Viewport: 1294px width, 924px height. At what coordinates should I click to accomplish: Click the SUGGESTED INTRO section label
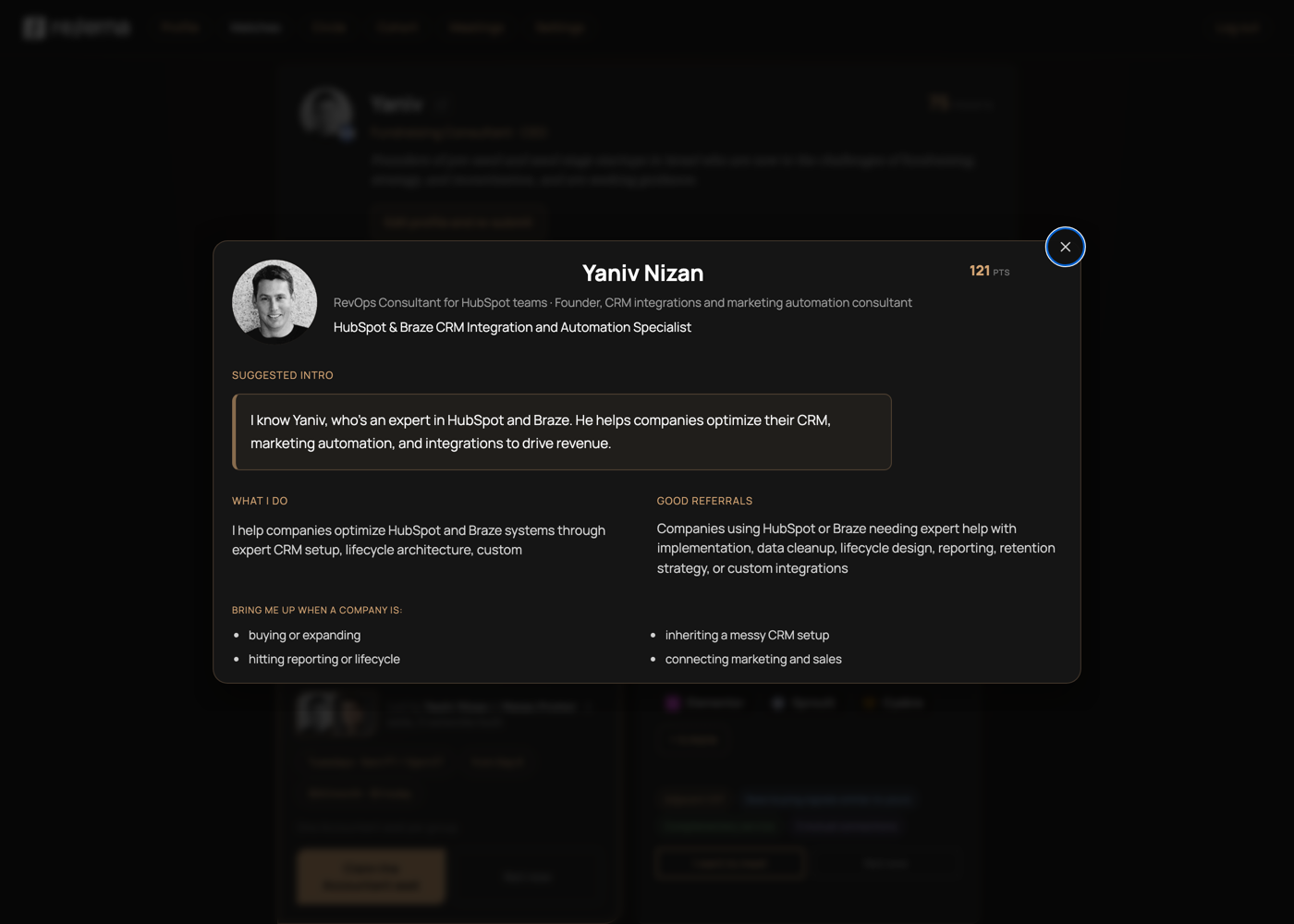(283, 375)
